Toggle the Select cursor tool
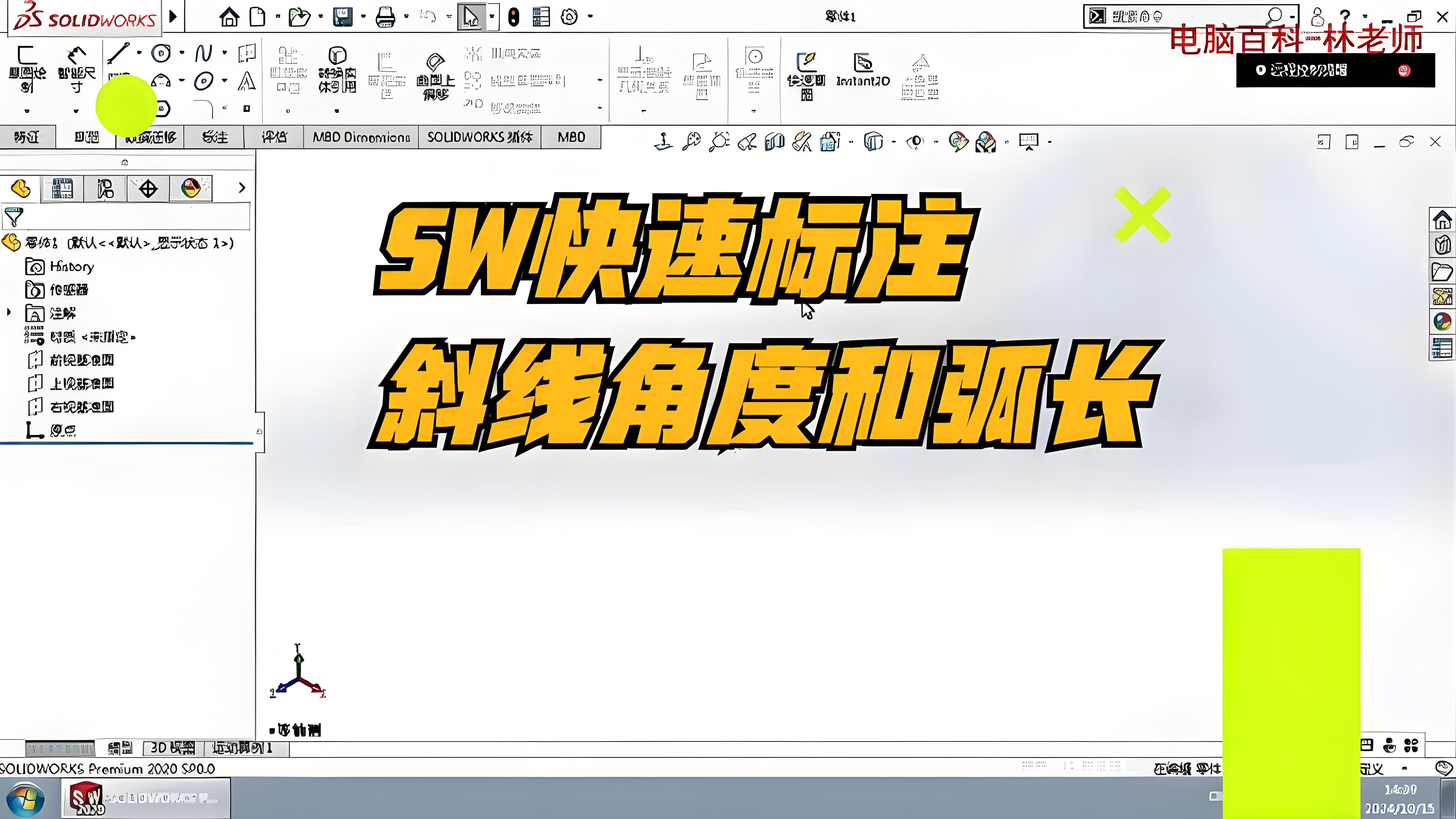Image resolution: width=1456 pixels, height=819 pixels. [470, 17]
